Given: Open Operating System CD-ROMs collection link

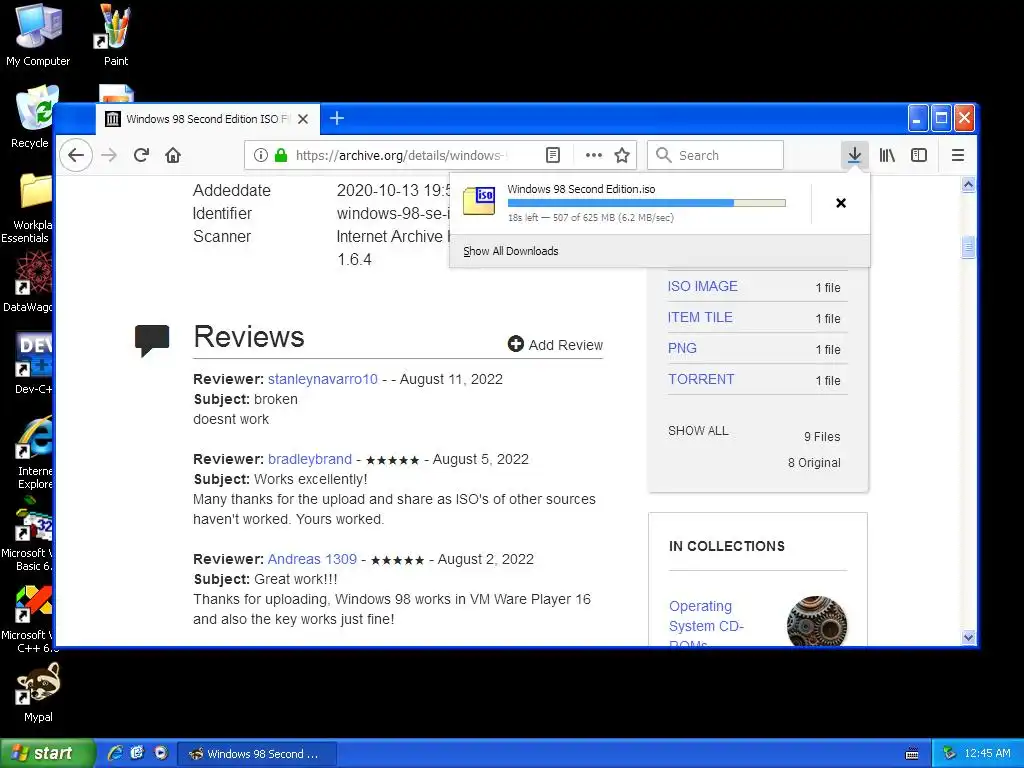Looking at the screenshot, I should (x=706, y=624).
